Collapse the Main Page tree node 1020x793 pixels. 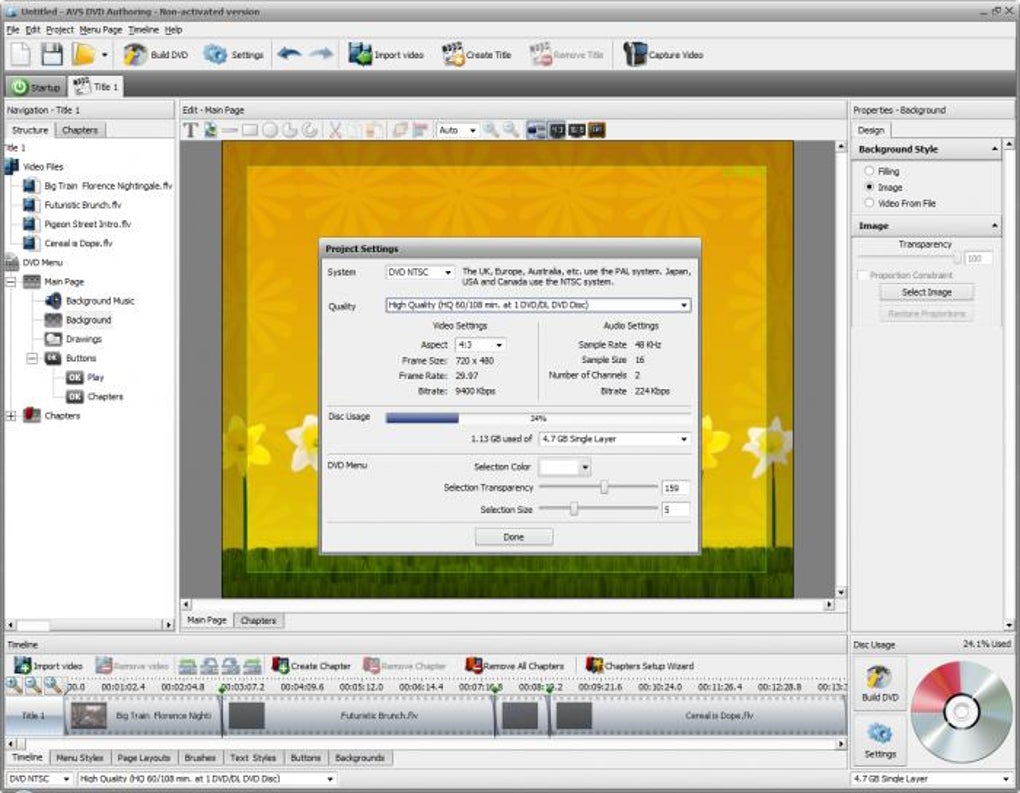(11, 281)
